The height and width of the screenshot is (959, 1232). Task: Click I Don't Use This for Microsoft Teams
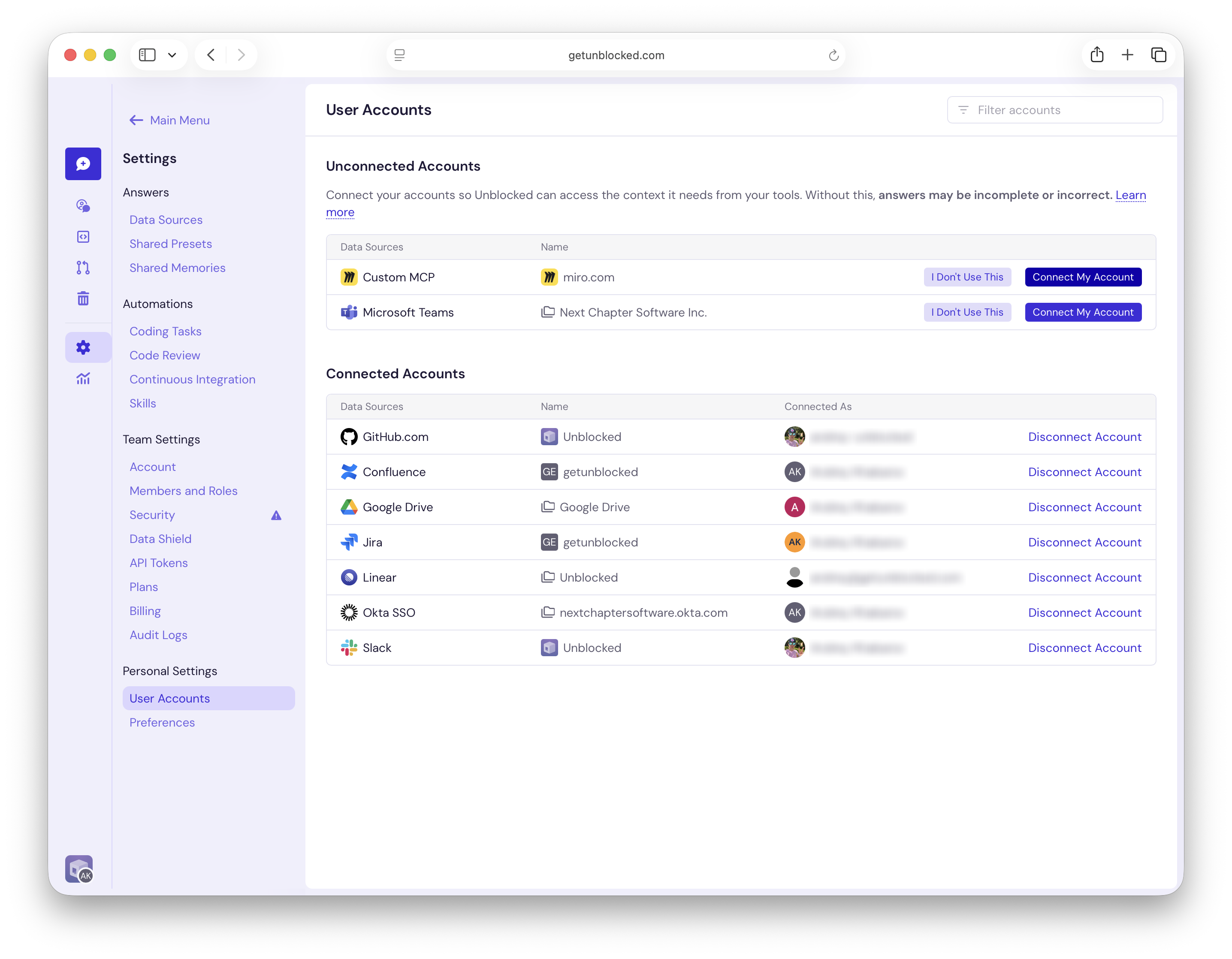pyautogui.click(x=967, y=312)
